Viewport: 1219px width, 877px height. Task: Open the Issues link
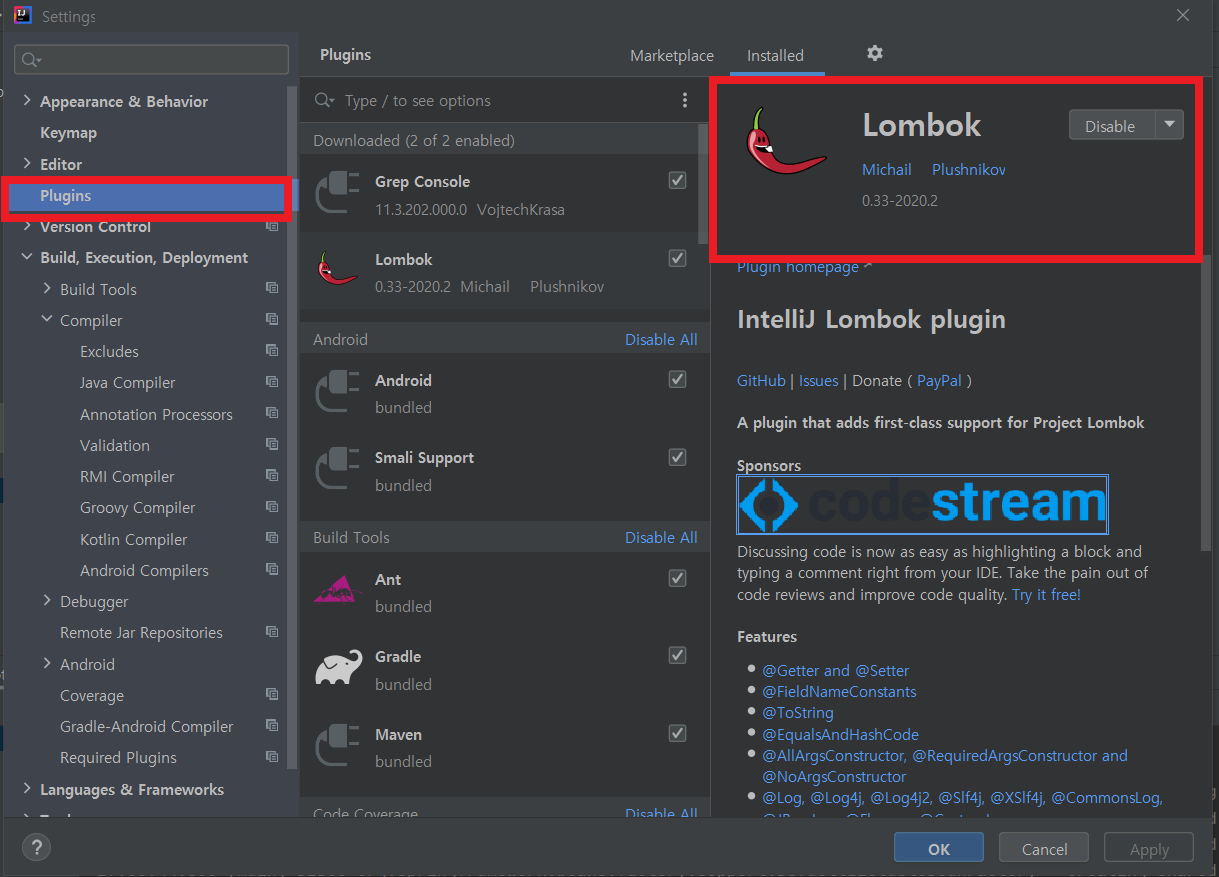pyautogui.click(x=818, y=380)
